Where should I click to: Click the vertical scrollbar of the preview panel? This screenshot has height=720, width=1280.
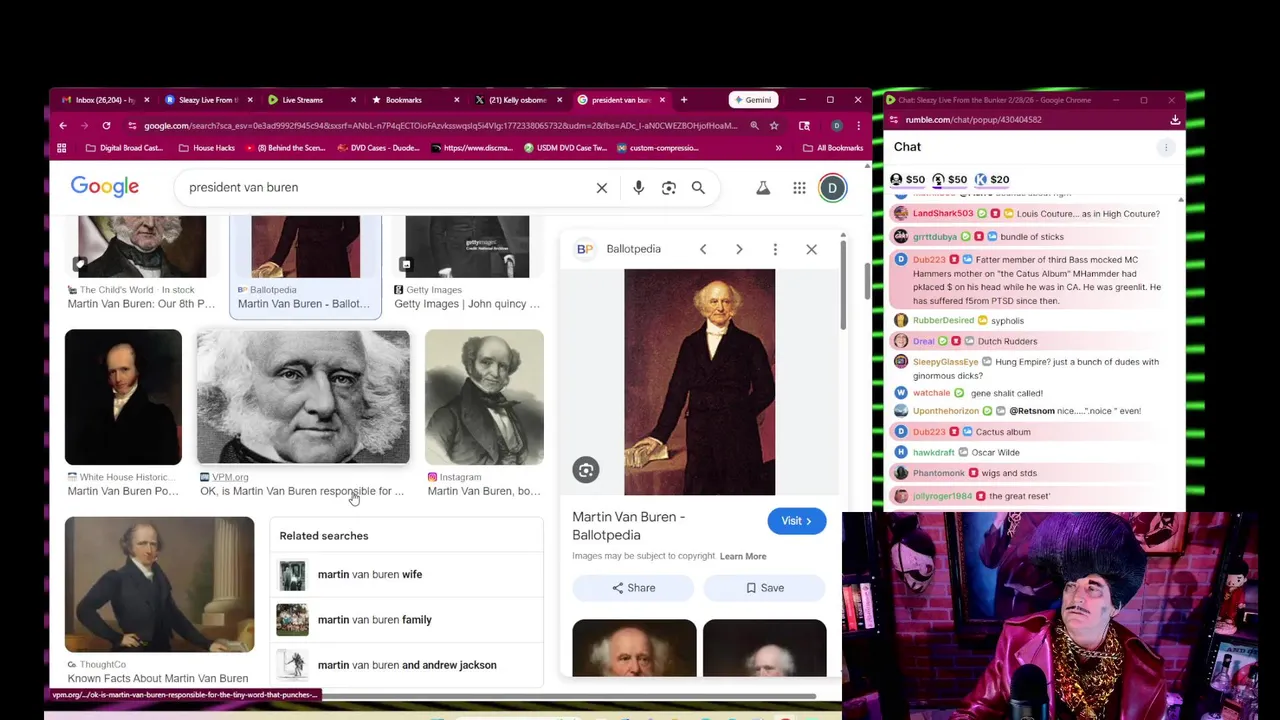tap(842, 285)
